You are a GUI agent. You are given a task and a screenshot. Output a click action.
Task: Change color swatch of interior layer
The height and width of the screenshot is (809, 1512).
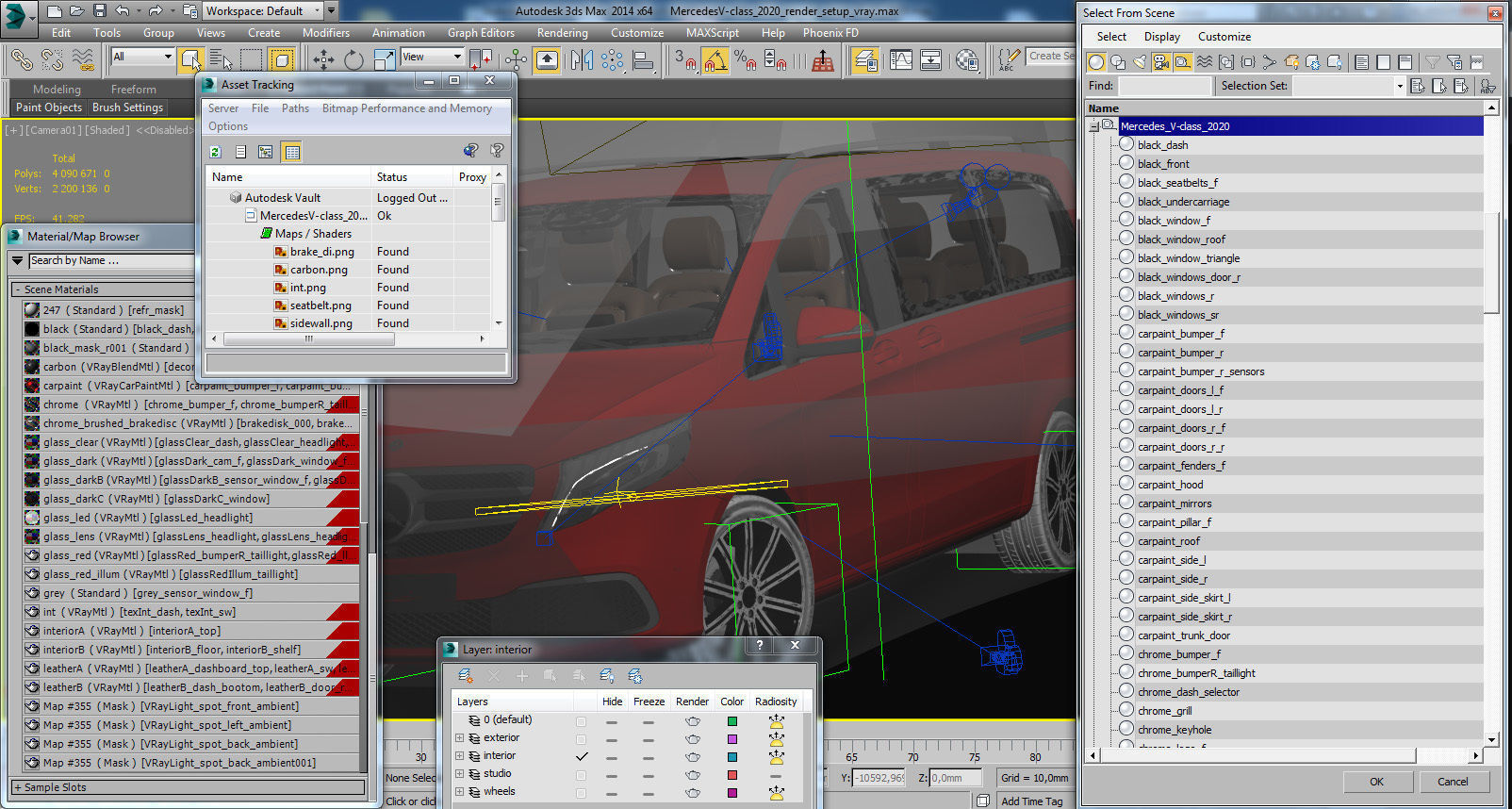pyautogui.click(x=732, y=756)
